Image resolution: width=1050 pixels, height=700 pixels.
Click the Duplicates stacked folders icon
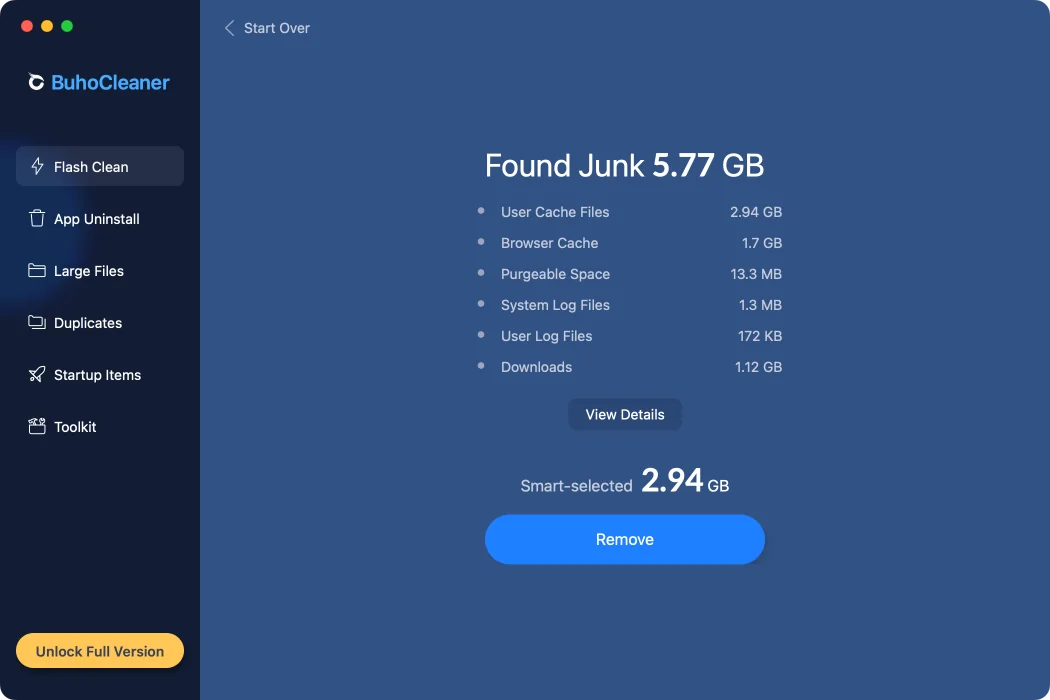(x=37, y=322)
